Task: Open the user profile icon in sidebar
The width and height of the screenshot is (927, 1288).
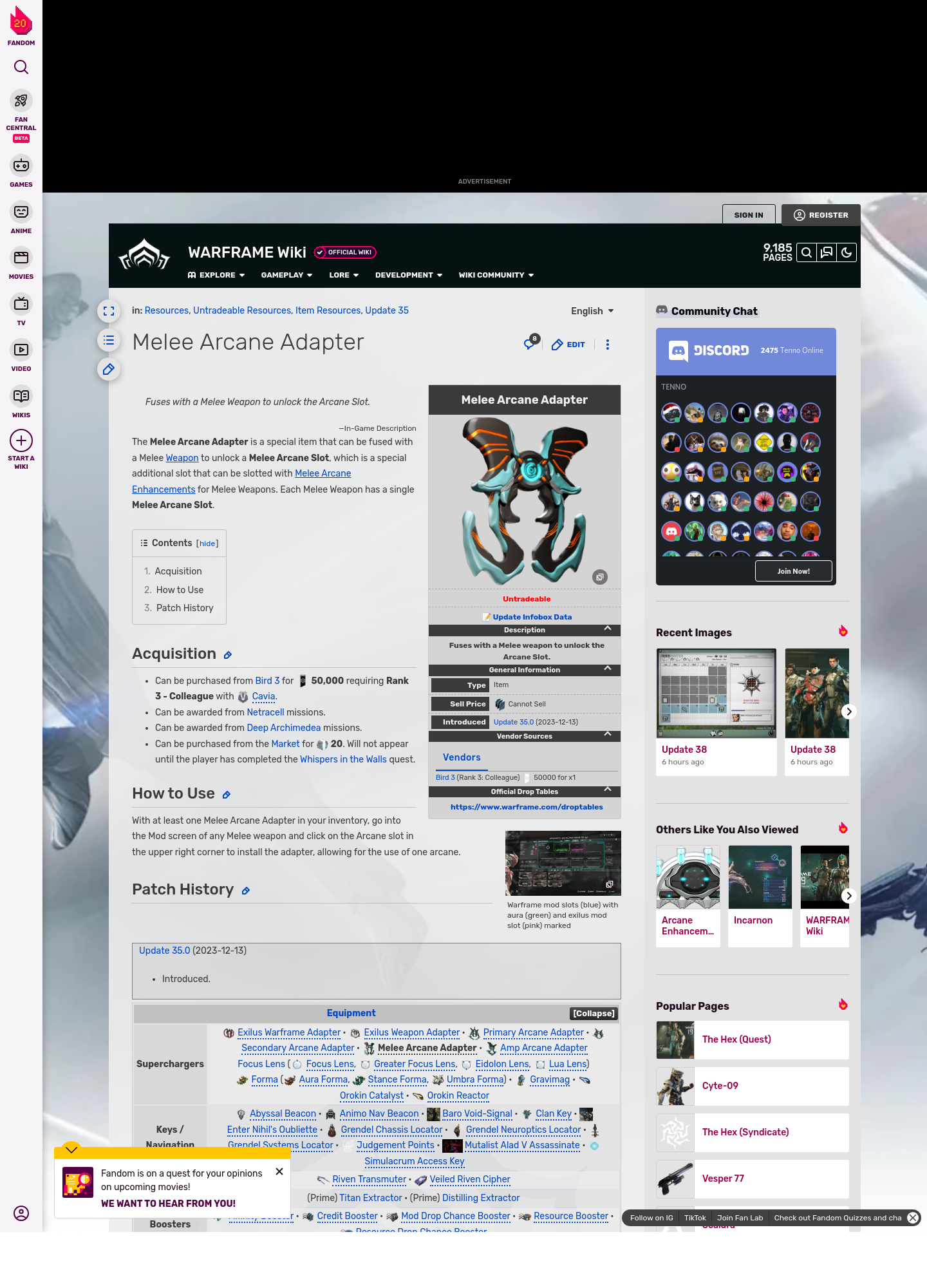Action: [x=21, y=1213]
